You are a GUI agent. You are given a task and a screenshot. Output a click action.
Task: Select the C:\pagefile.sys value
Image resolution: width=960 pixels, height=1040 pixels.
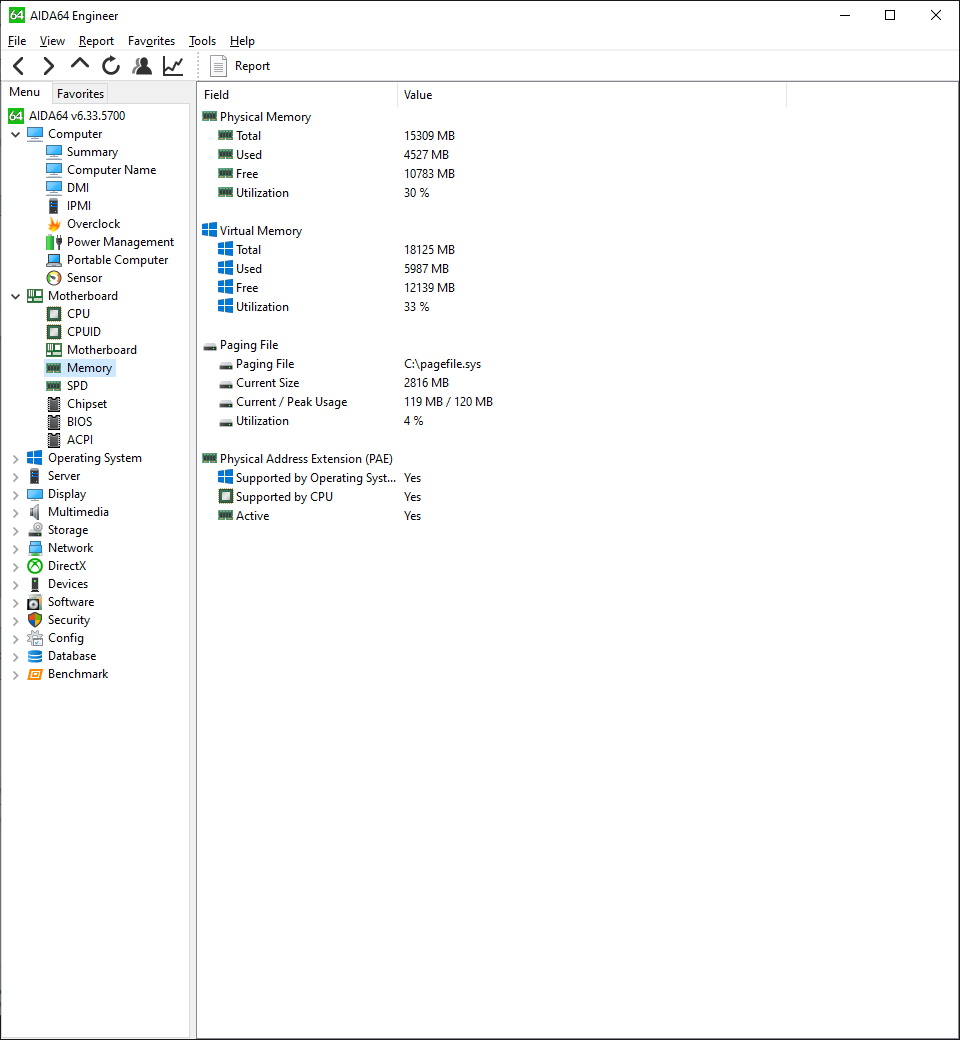click(443, 364)
